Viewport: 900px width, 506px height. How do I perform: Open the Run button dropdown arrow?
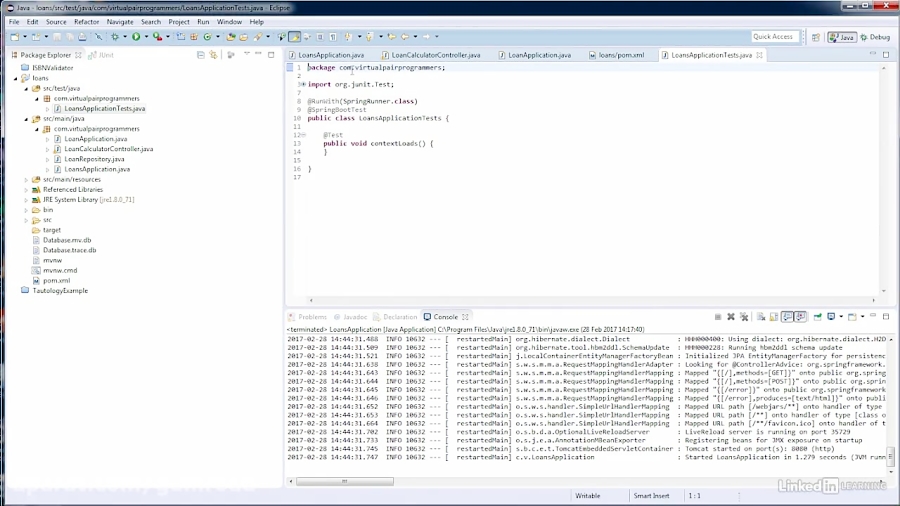point(145,37)
